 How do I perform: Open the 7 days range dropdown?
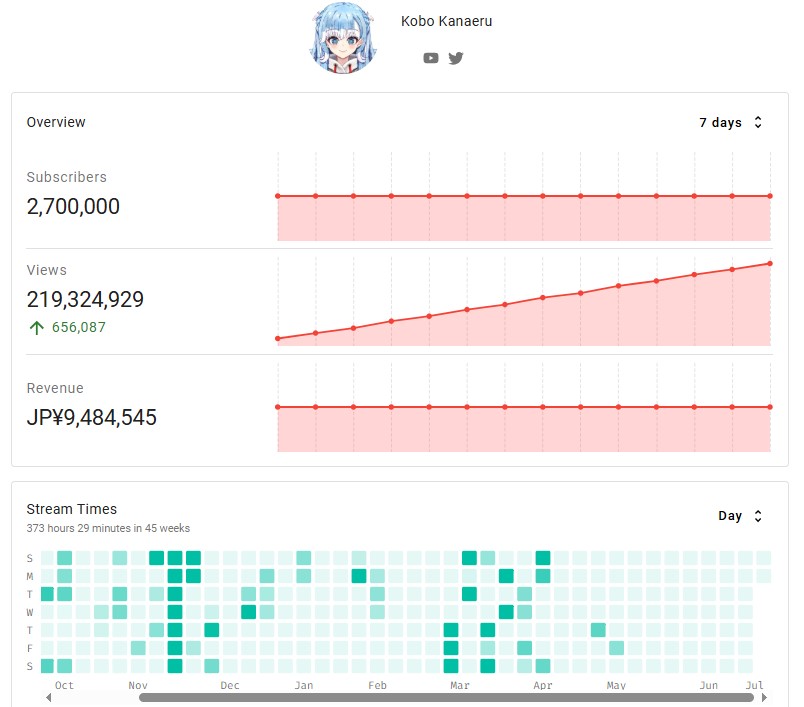tap(731, 123)
